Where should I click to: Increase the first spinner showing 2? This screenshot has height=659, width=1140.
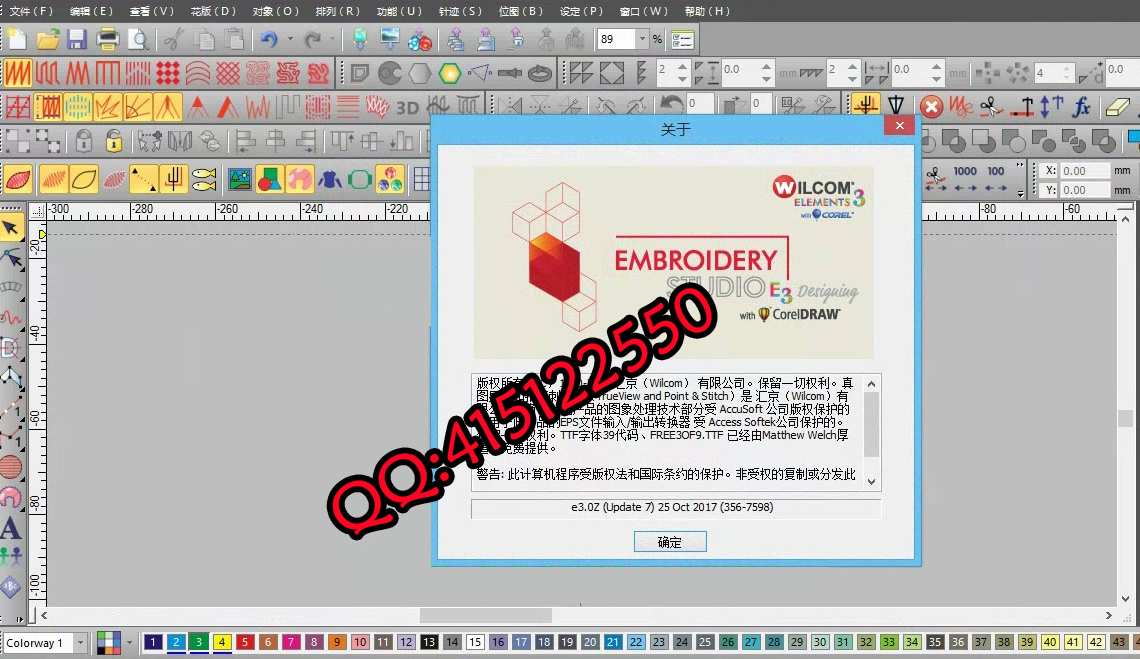pyautogui.click(x=682, y=66)
